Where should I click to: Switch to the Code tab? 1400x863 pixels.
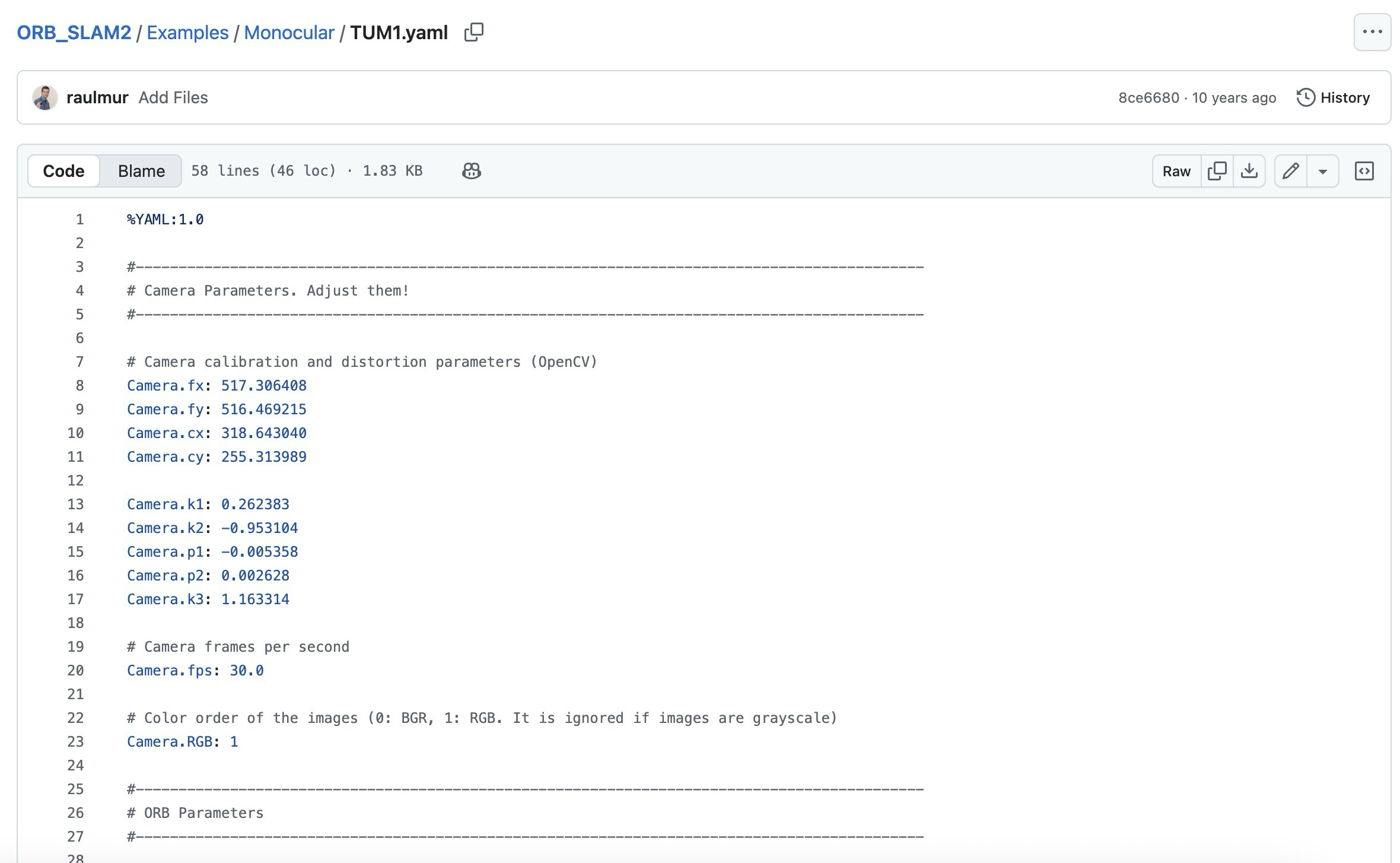point(63,171)
